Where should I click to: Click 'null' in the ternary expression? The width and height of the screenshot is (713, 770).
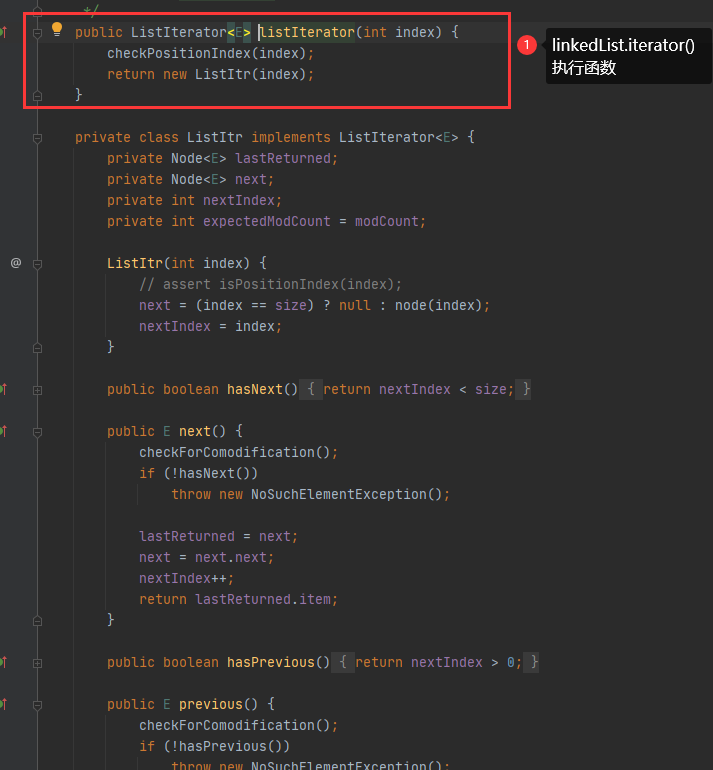355,305
